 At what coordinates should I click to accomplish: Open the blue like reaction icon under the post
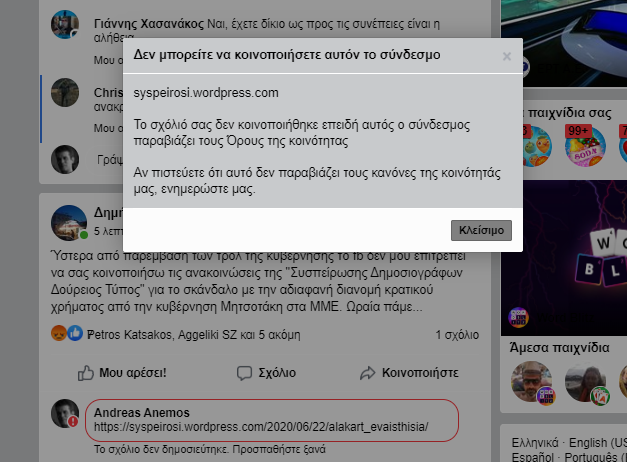click(75, 333)
